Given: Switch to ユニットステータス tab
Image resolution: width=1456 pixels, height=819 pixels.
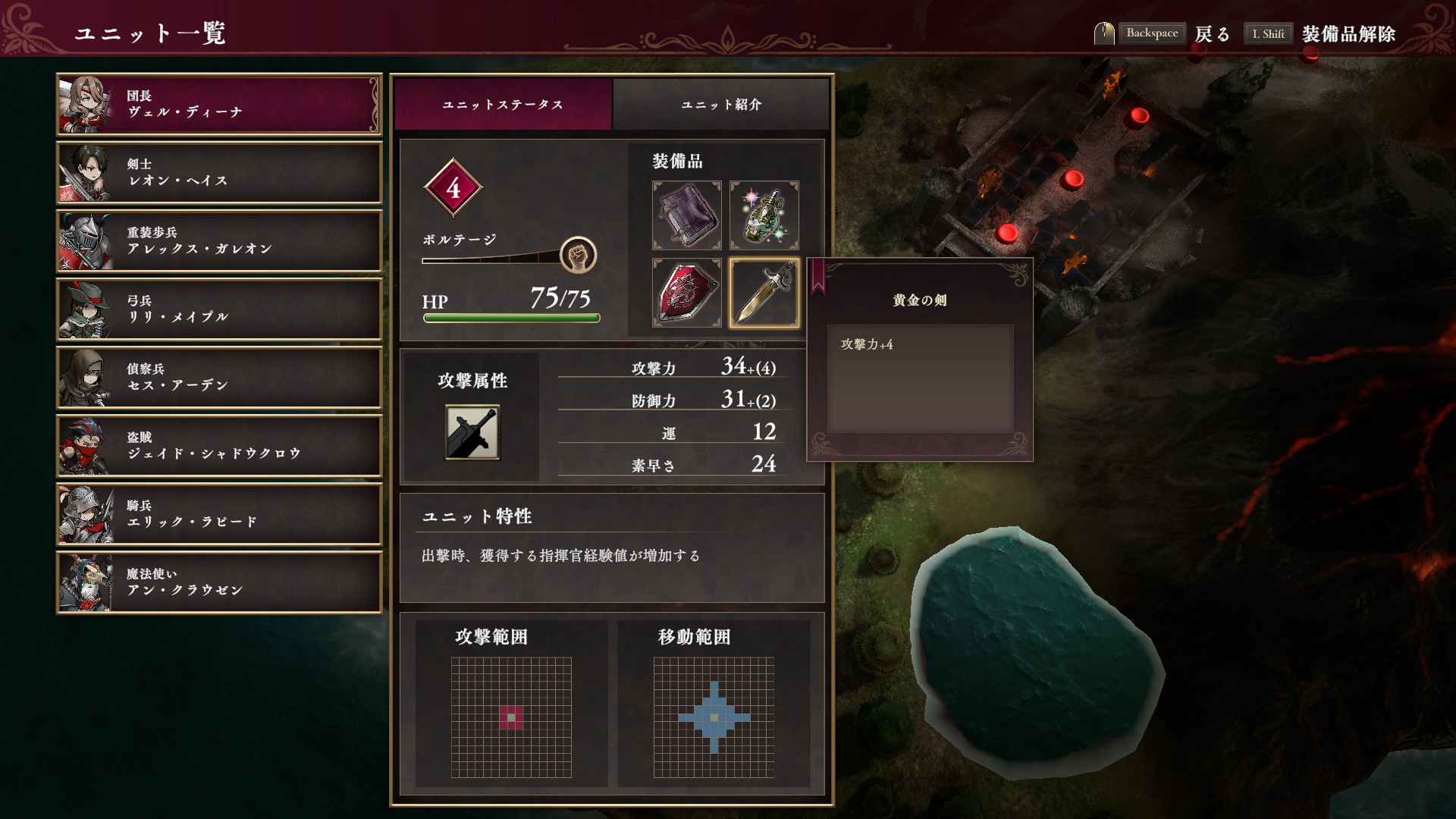Looking at the screenshot, I should (x=503, y=105).
